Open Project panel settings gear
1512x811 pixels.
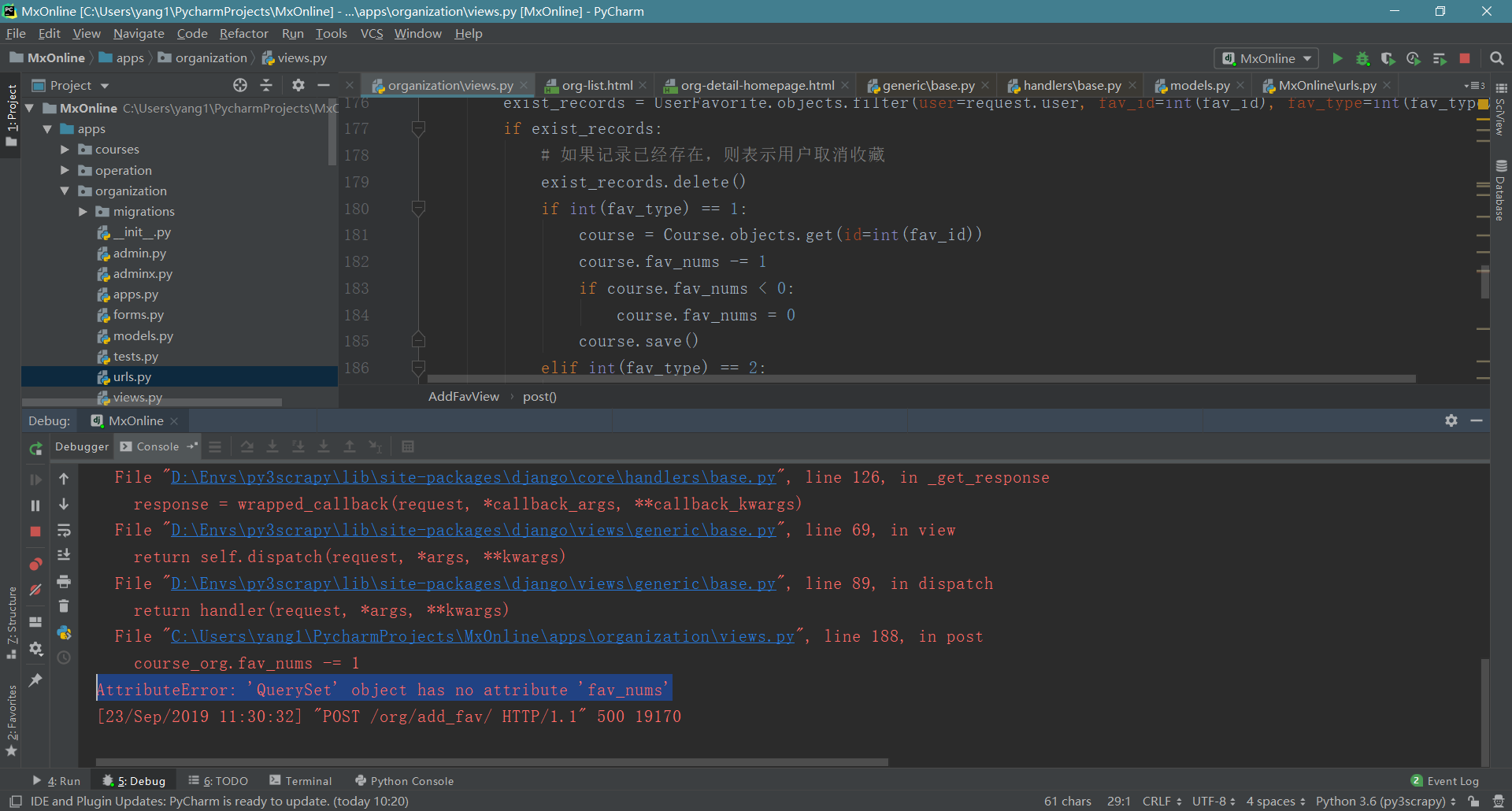click(x=298, y=85)
